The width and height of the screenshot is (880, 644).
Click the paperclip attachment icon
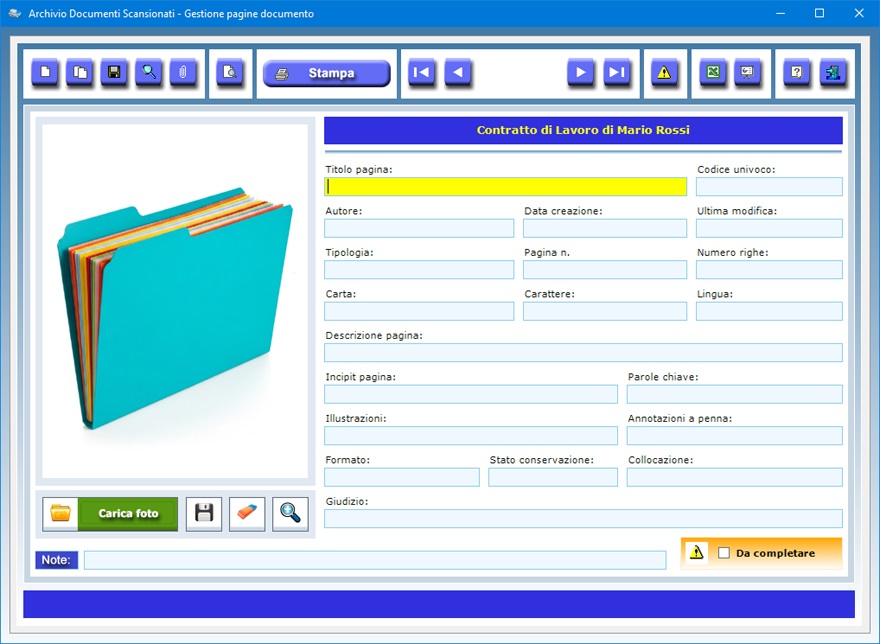point(183,73)
